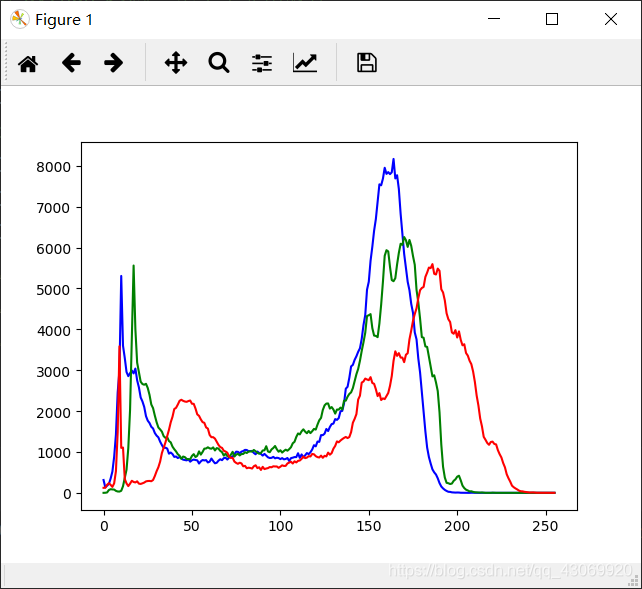Image resolution: width=642 pixels, height=589 pixels.
Task: Click the y-axis label 2000
Action: click(54, 412)
